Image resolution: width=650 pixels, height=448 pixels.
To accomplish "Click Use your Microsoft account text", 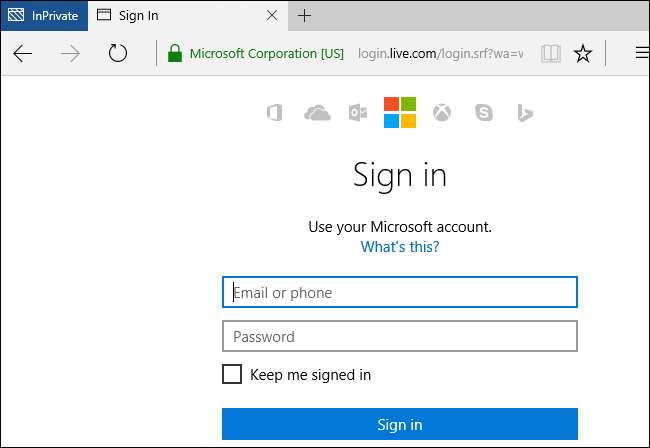I will pyautogui.click(x=400, y=227).
